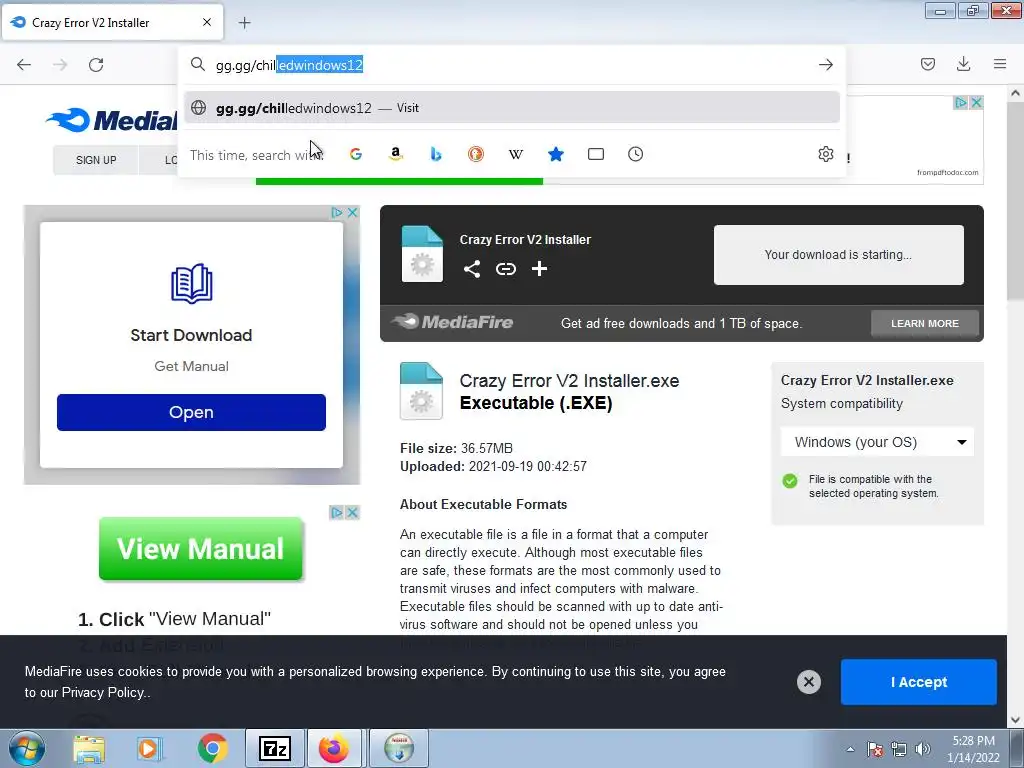This screenshot has height=768, width=1024.
Task: Click the SIGN UP tab on MediaFire
Action: pos(96,160)
